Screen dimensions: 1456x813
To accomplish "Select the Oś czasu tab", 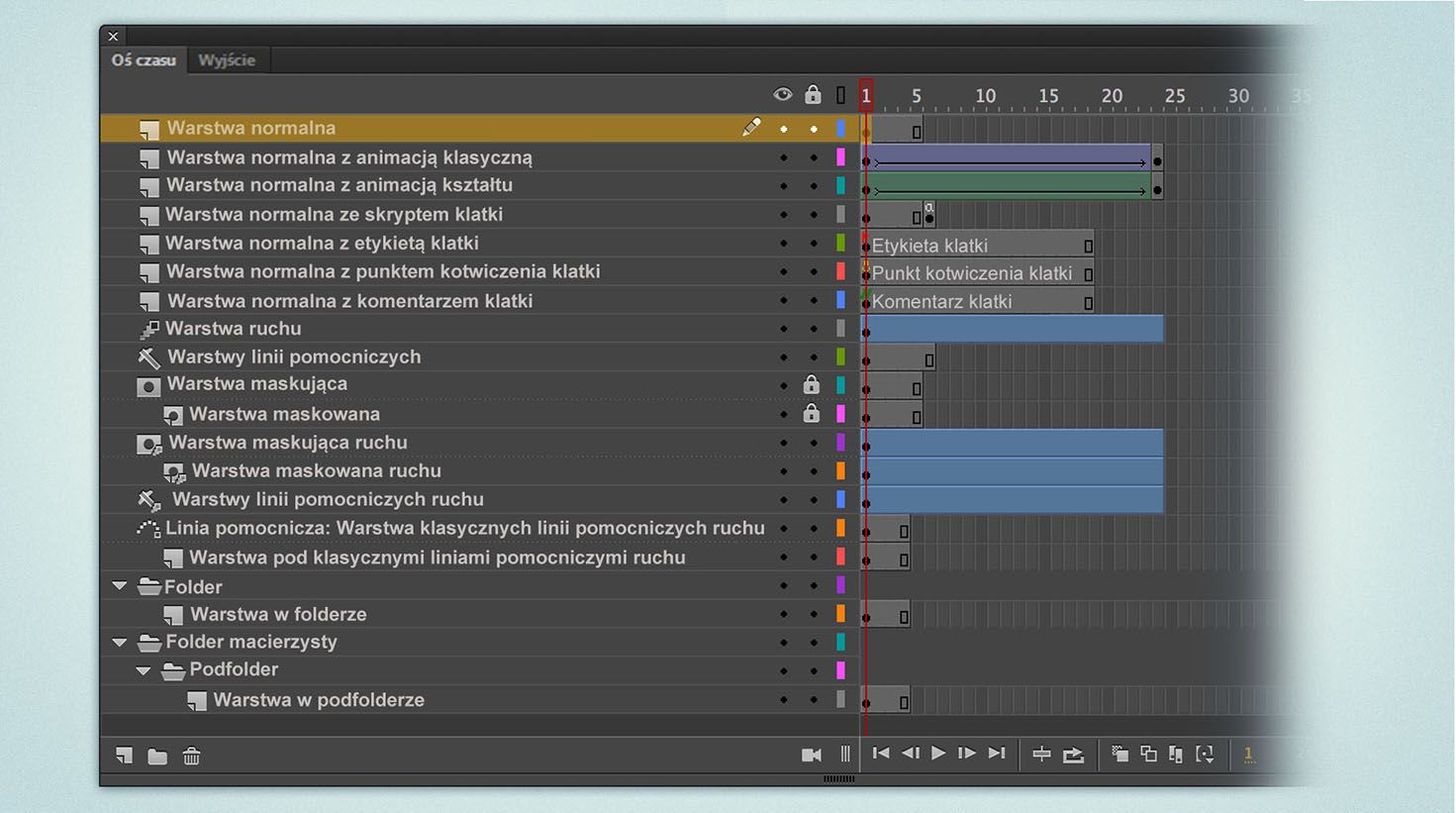I will (144, 60).
